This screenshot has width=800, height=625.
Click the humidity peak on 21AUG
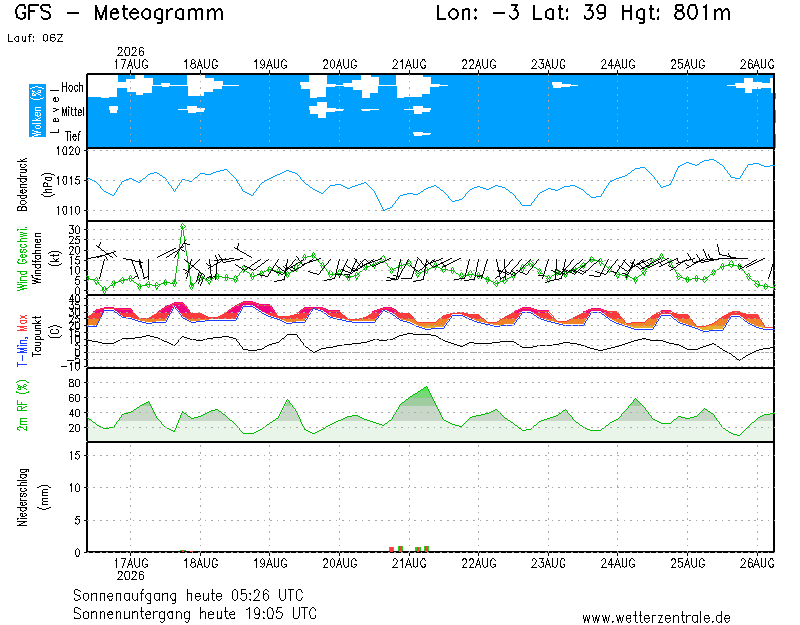pyautogui.click(x=427, y=387)
